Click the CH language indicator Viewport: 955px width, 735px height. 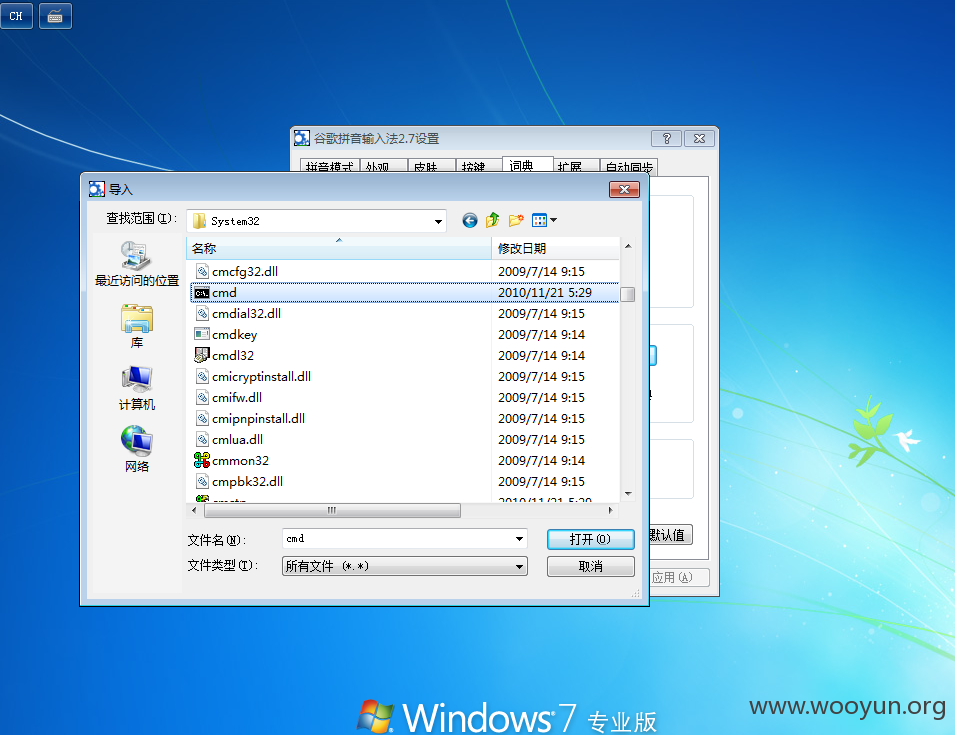click(16, 16)
